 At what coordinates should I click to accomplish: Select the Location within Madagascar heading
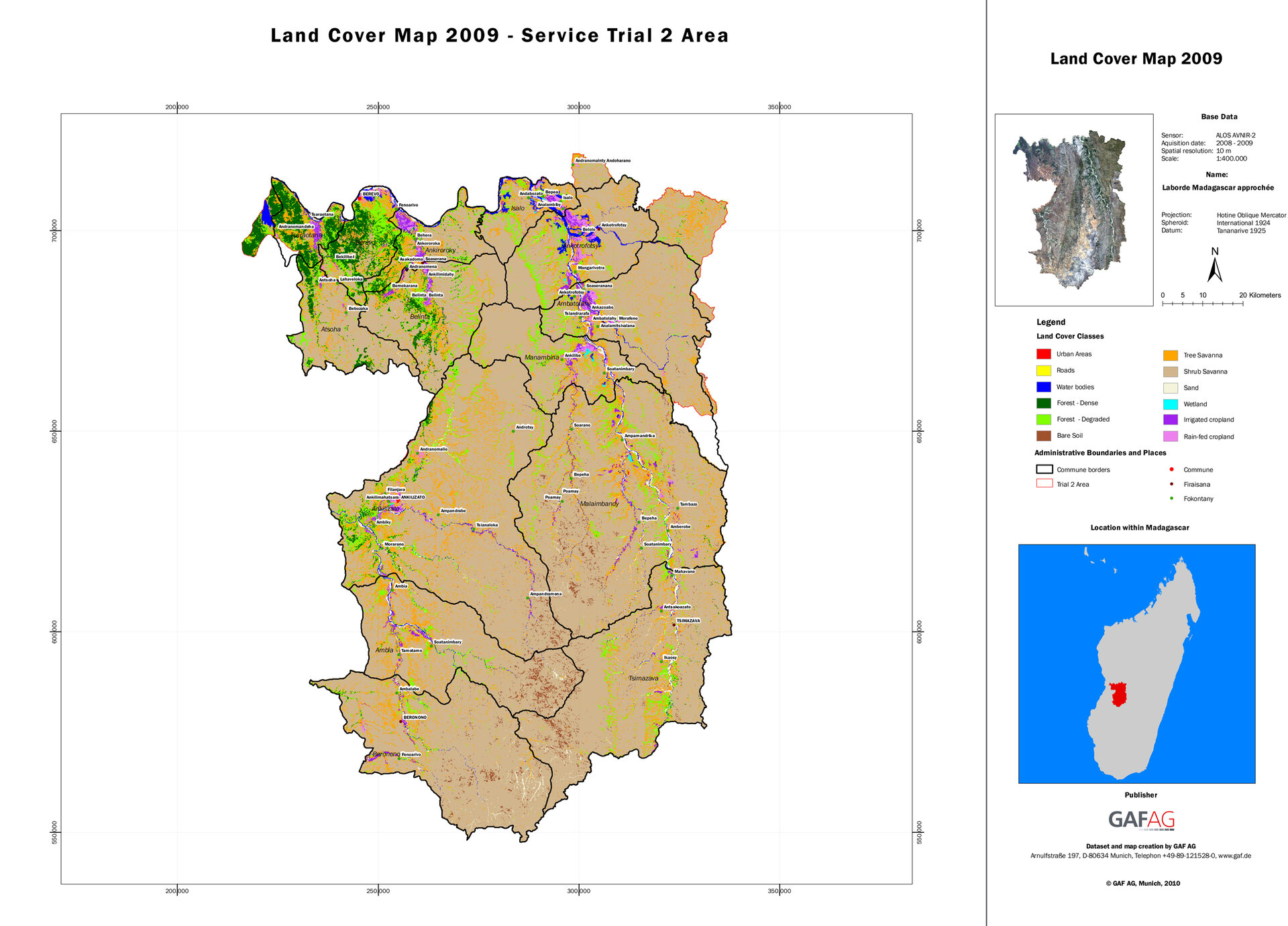click(1140, 528)
